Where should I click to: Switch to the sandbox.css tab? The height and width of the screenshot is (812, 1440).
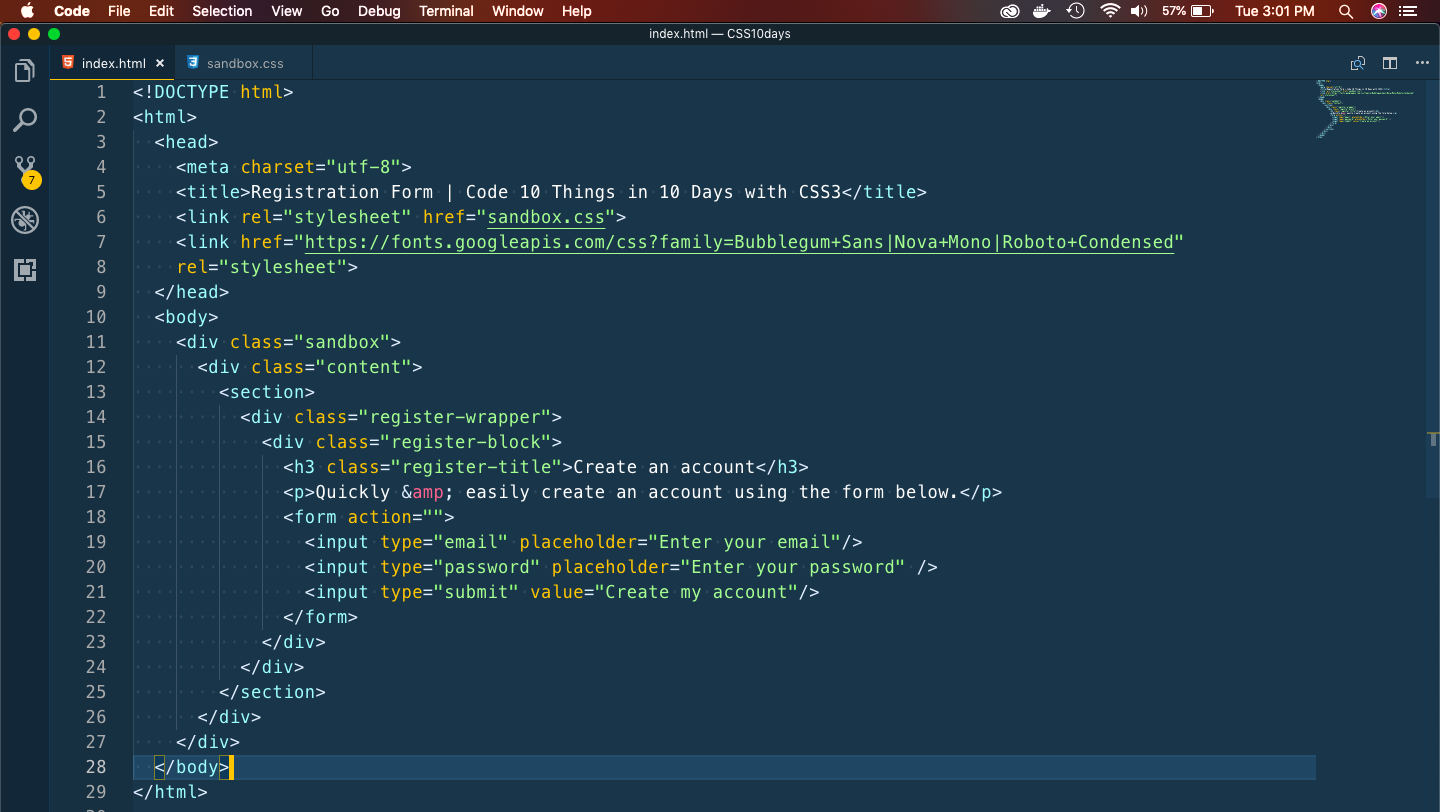pos(244,63)
